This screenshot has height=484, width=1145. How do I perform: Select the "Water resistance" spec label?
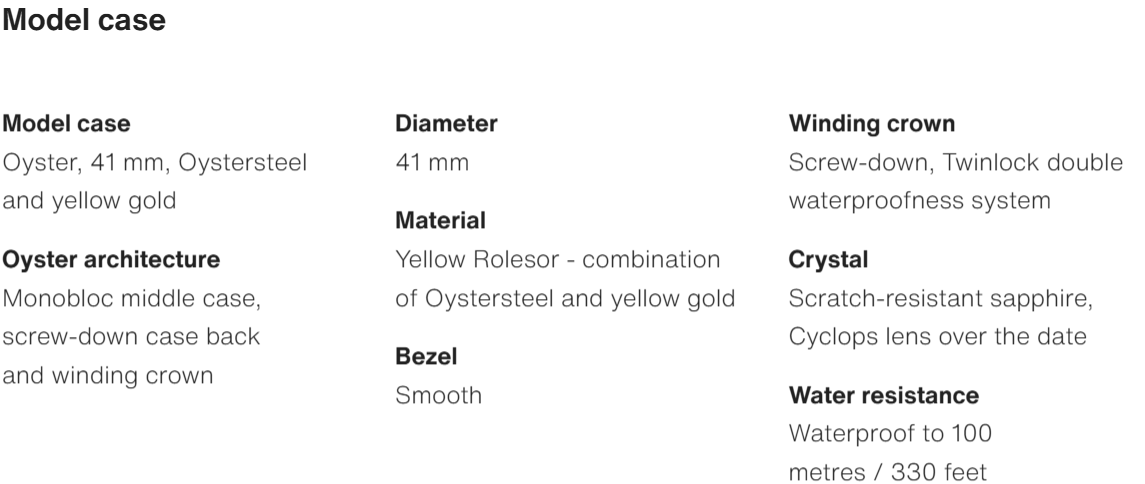pos(883,396)
